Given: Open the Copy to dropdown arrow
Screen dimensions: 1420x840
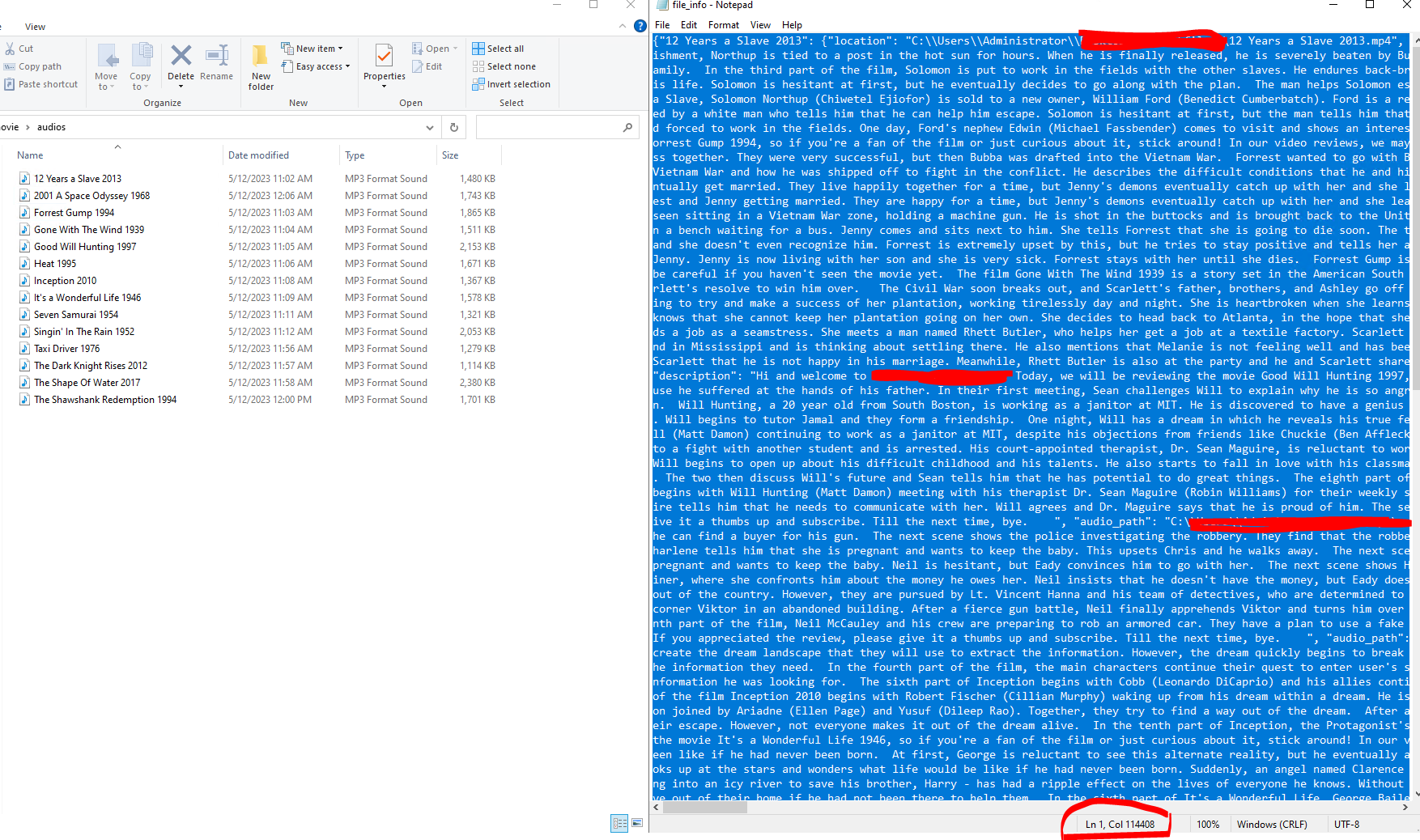Looking at the screenshot, I should (147, 87).
